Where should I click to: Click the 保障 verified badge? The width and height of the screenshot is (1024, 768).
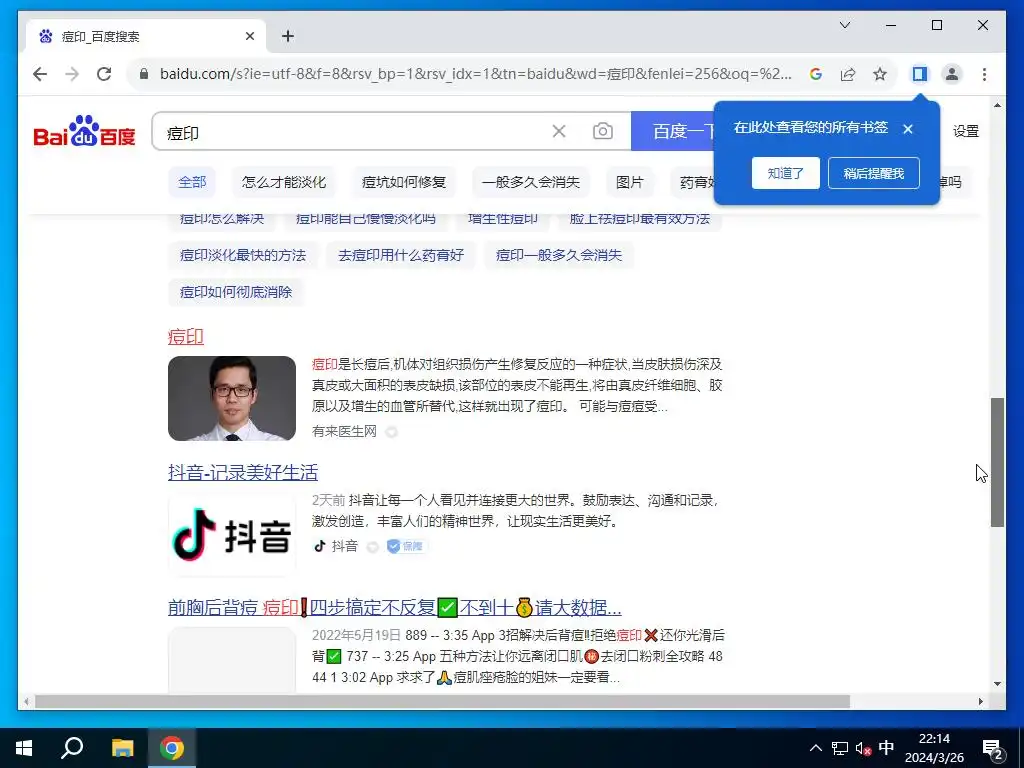(406, 546)
